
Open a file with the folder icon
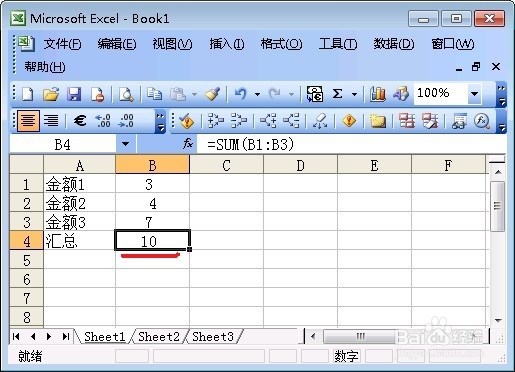click(51, 94)
